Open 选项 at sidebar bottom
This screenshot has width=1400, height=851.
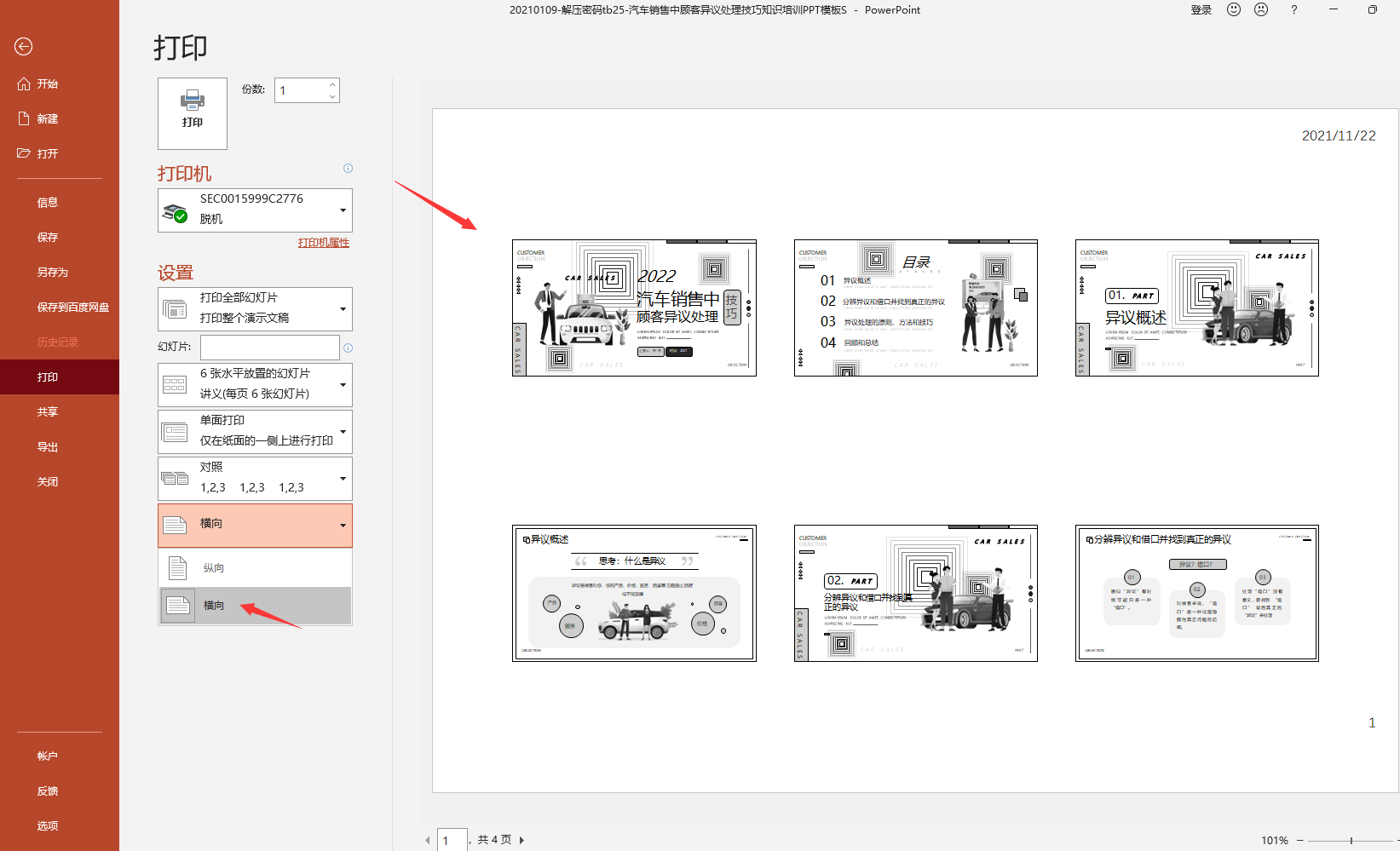(48, 825)
